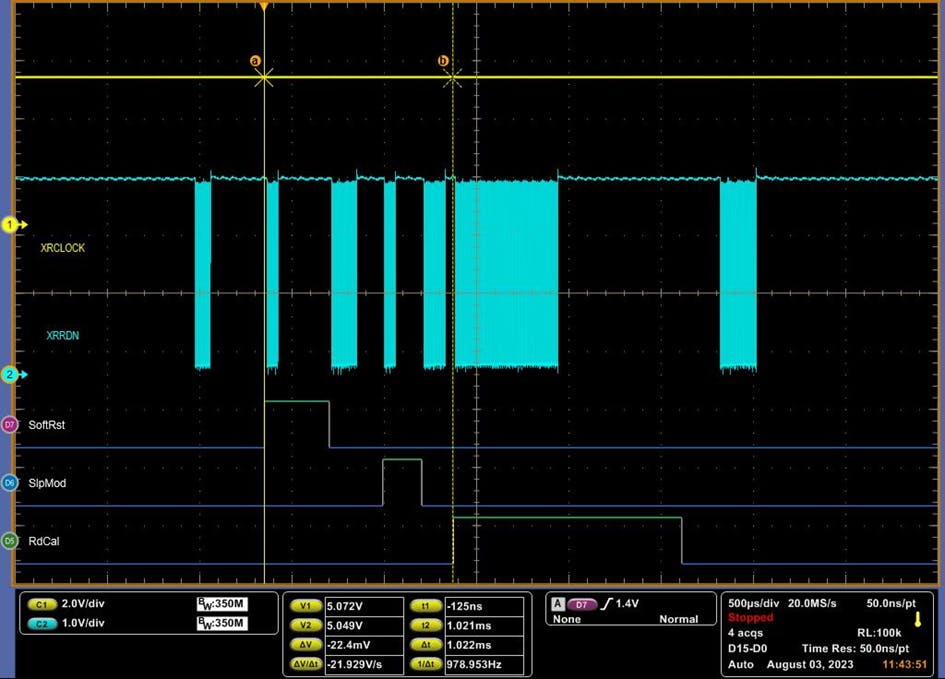Select the D6 digital channel badge beside SlpMod
945x679 pixels.
[10, 483]
